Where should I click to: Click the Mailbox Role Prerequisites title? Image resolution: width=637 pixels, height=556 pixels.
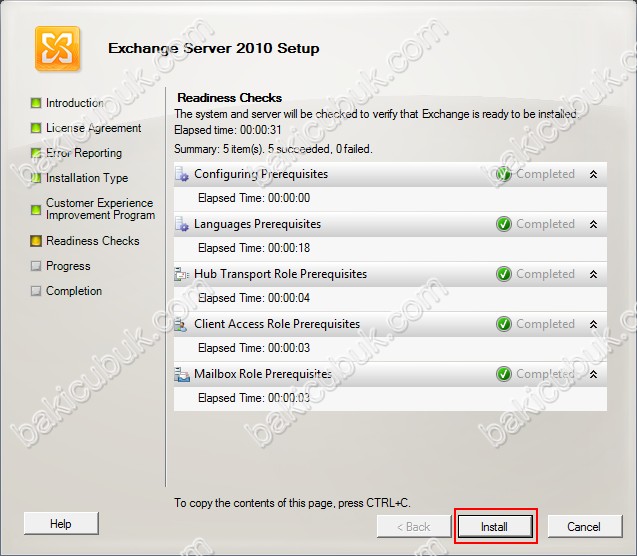[263, 374]
